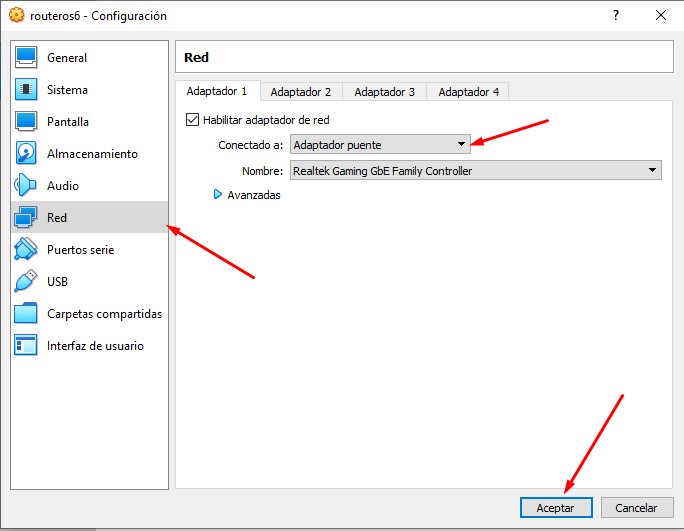Open the Interfaz de usuario icon

click(26, 346)
